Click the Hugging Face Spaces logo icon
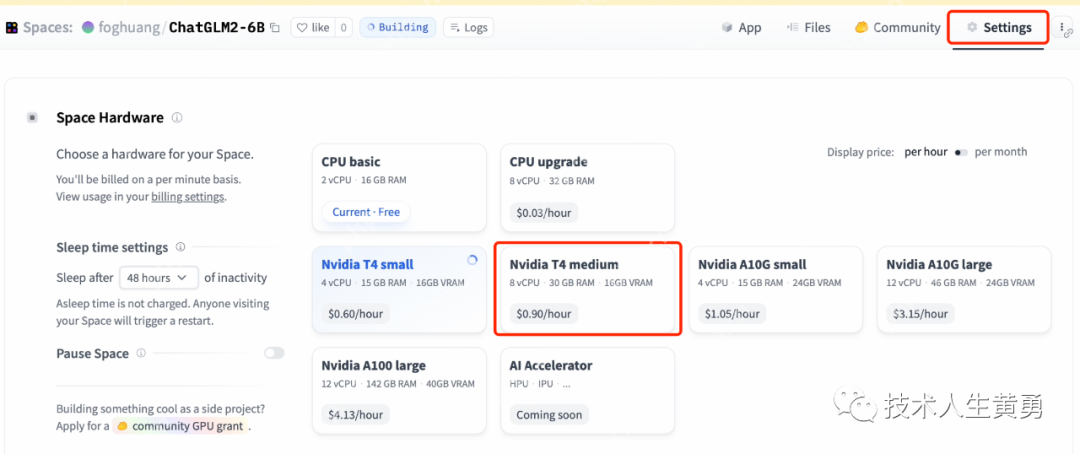 tap(11, 28)
